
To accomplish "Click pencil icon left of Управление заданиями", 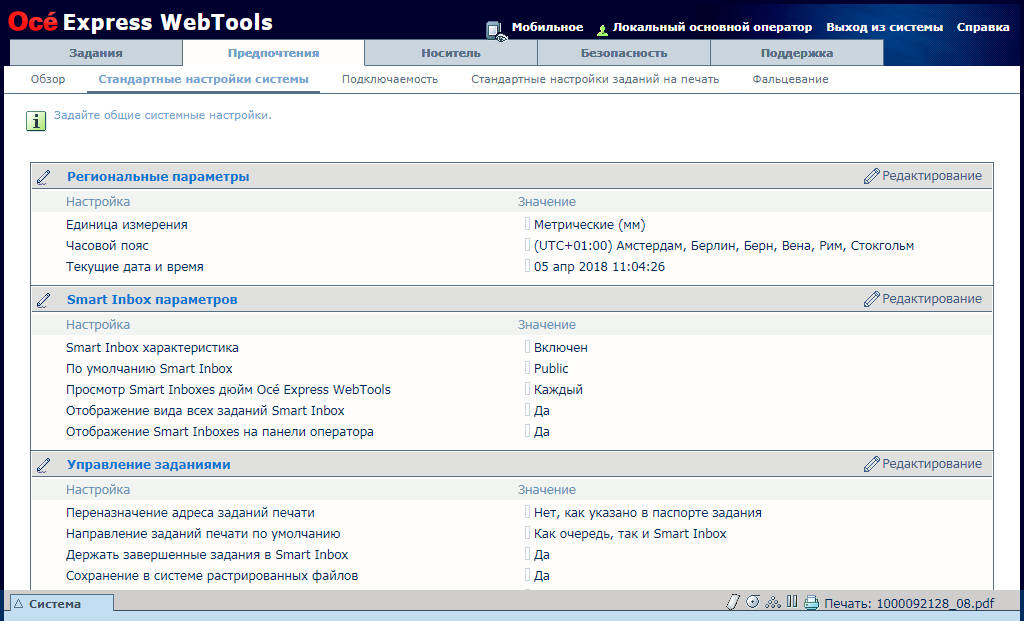I will point(44,465).
